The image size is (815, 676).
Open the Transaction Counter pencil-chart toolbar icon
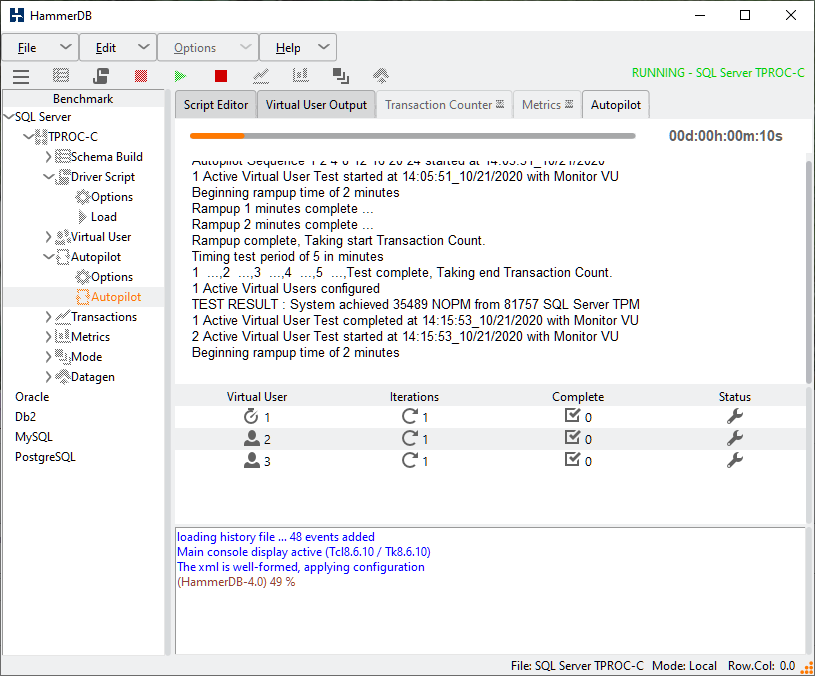(x=261, y=76)
